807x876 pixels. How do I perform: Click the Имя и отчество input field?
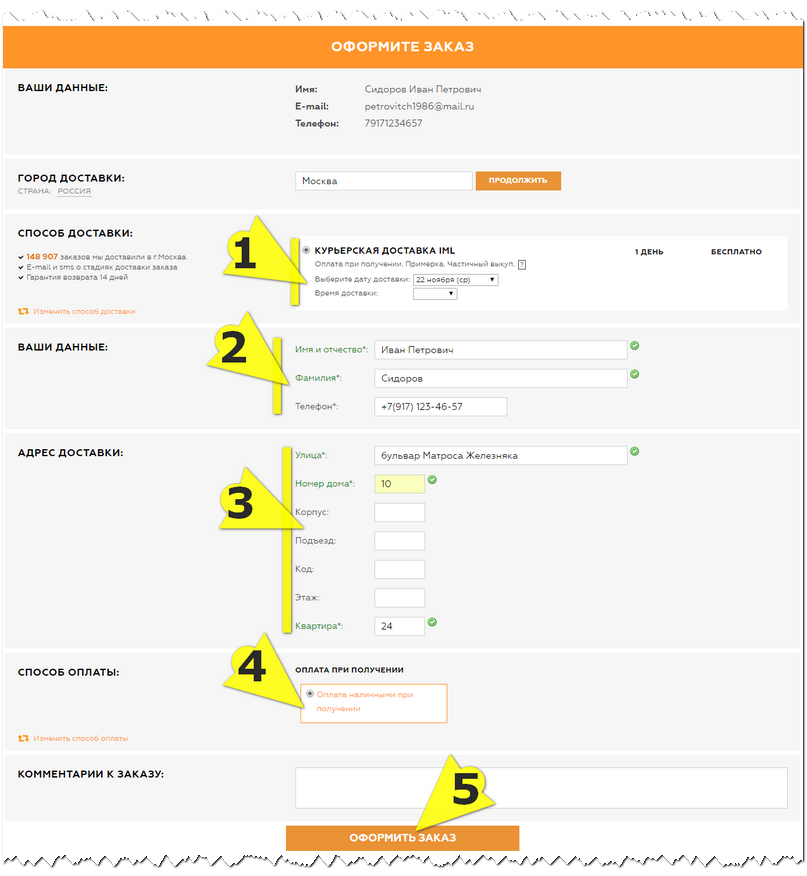(501, 350)
